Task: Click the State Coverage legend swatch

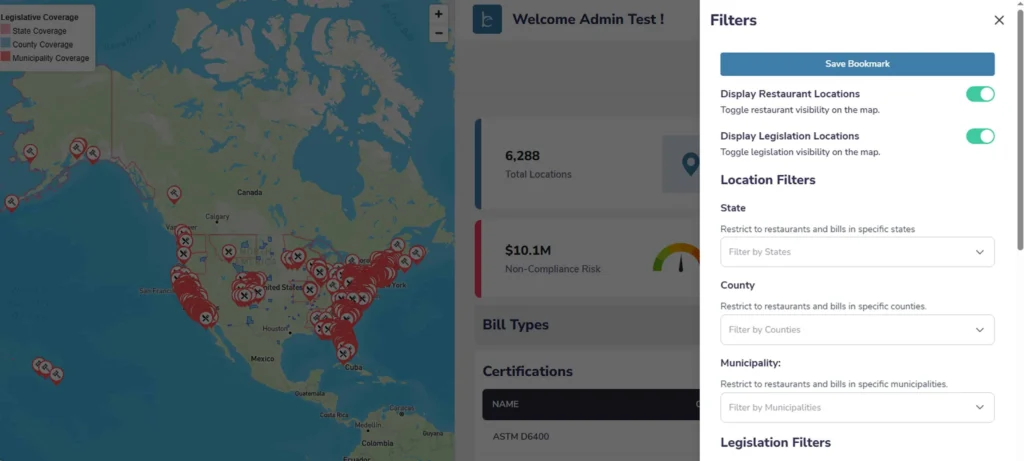Action: 6,31
